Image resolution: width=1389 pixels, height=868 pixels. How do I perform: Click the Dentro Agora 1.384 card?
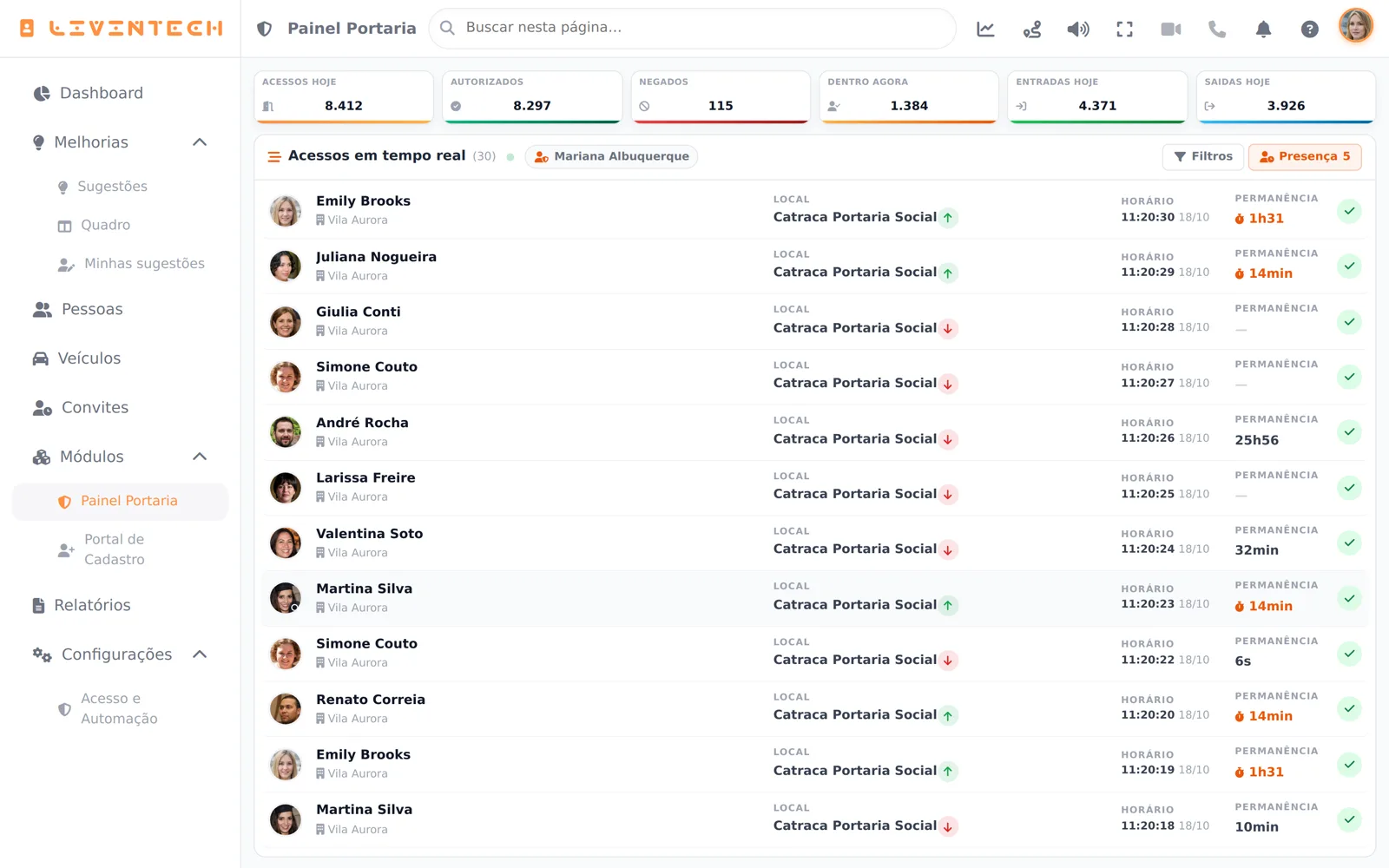pos(909,96)
